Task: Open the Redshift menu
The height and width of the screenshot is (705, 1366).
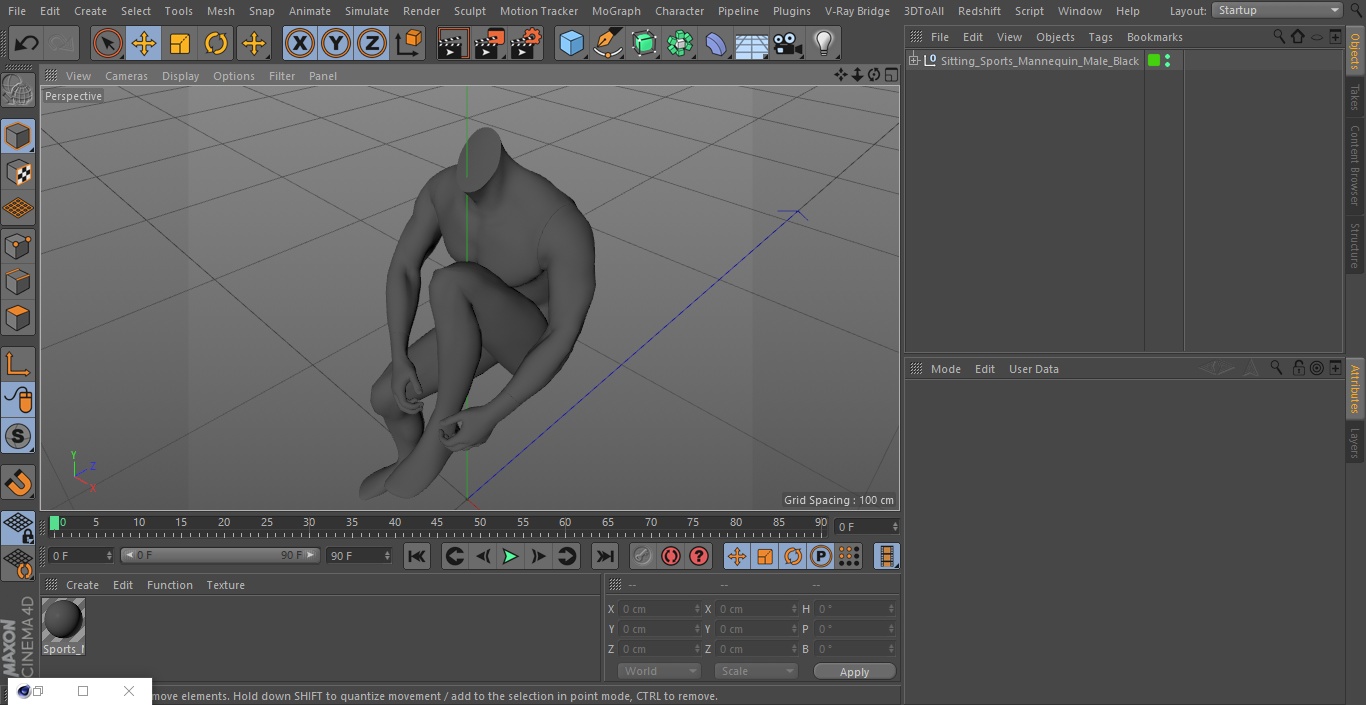Action: pos(979,11)
